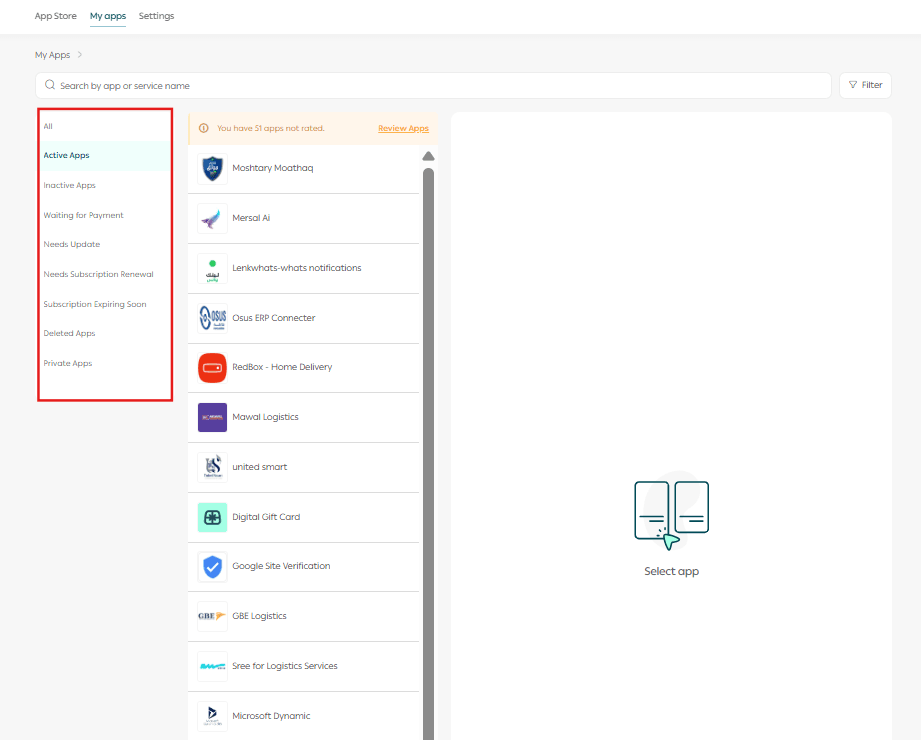Screen dimensions: 921x740
Task: Click the Review Apps link
Action: [403, 128]
